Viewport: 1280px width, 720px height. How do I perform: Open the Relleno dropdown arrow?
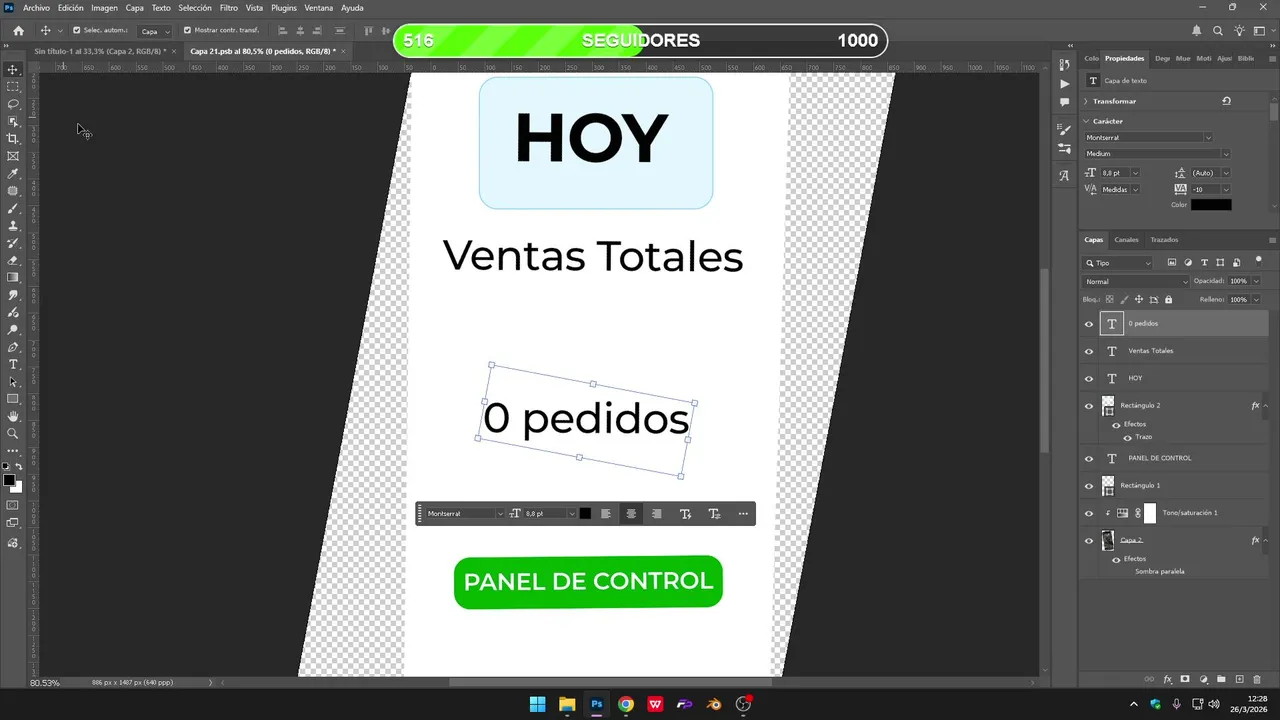tap(1256, 299)
